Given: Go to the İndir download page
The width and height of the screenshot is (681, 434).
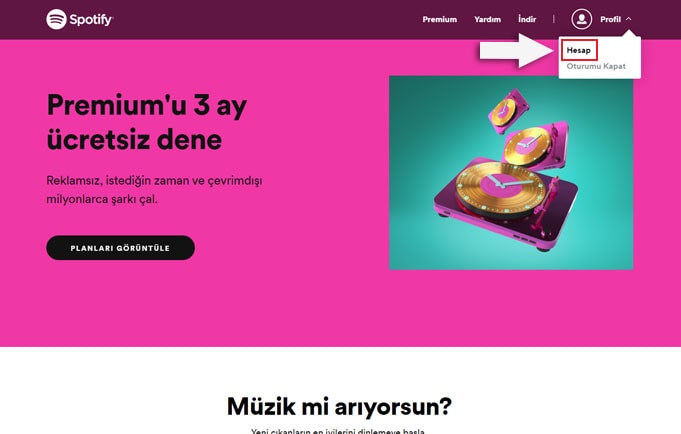Looking at the screenshot, I should tap(527, 19).
